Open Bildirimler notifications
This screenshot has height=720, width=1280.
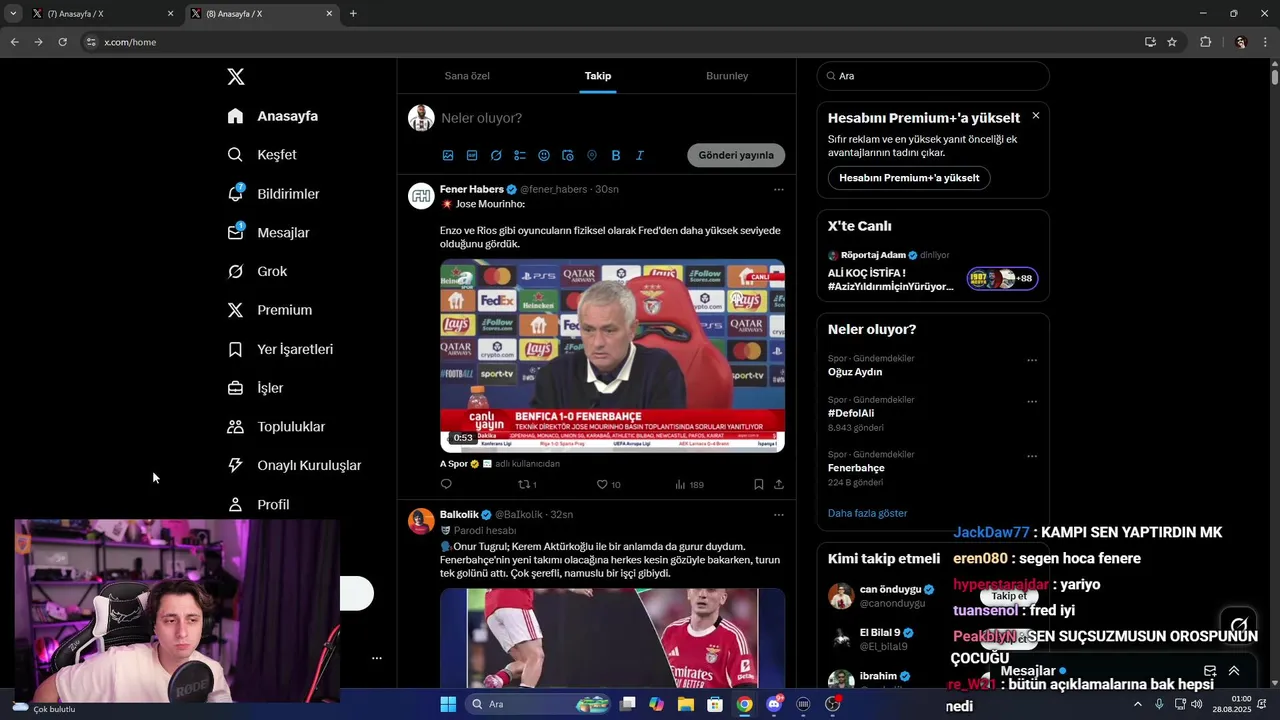click(x=273, y=194)
